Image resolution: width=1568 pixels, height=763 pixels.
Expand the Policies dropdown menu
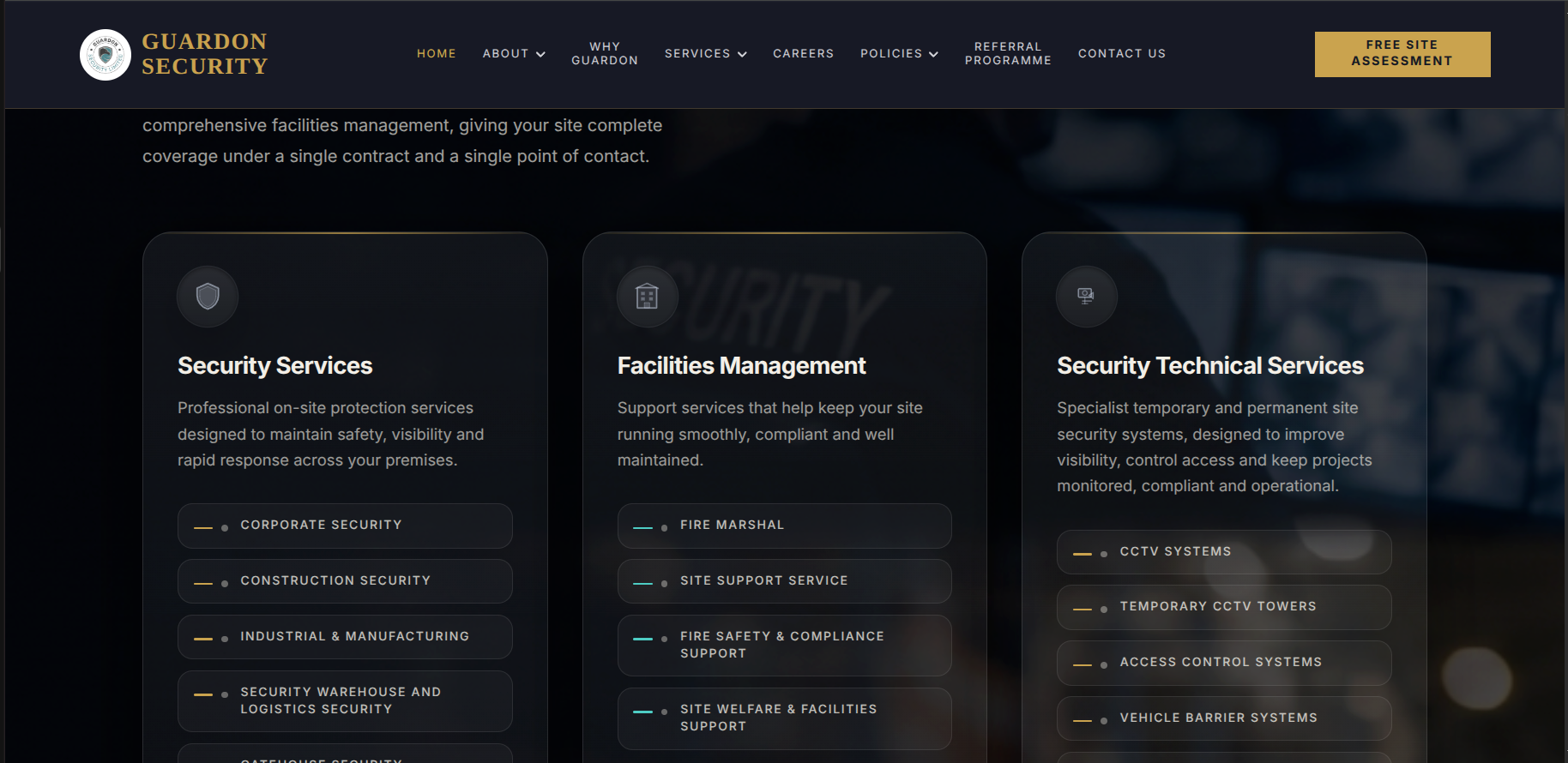click(x=899, y=53)
